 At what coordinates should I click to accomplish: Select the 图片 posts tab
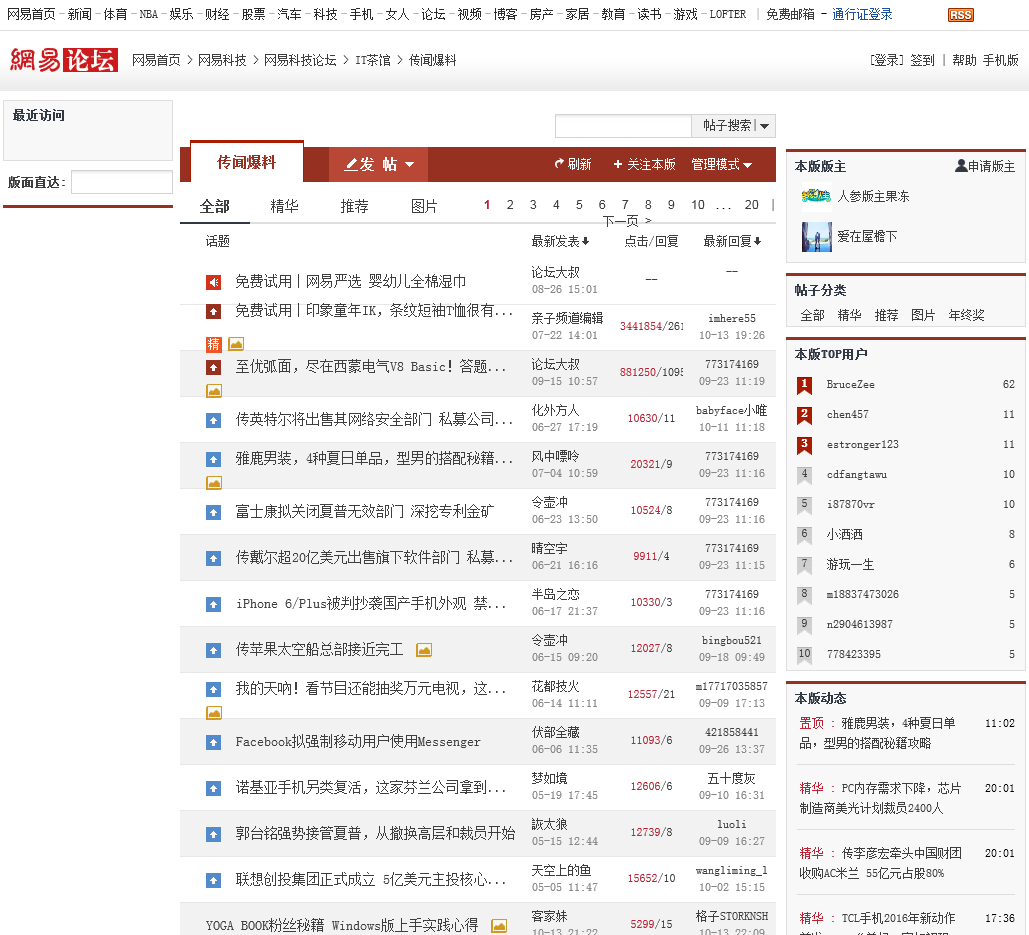pyautogui.click(x=424, y=207)
